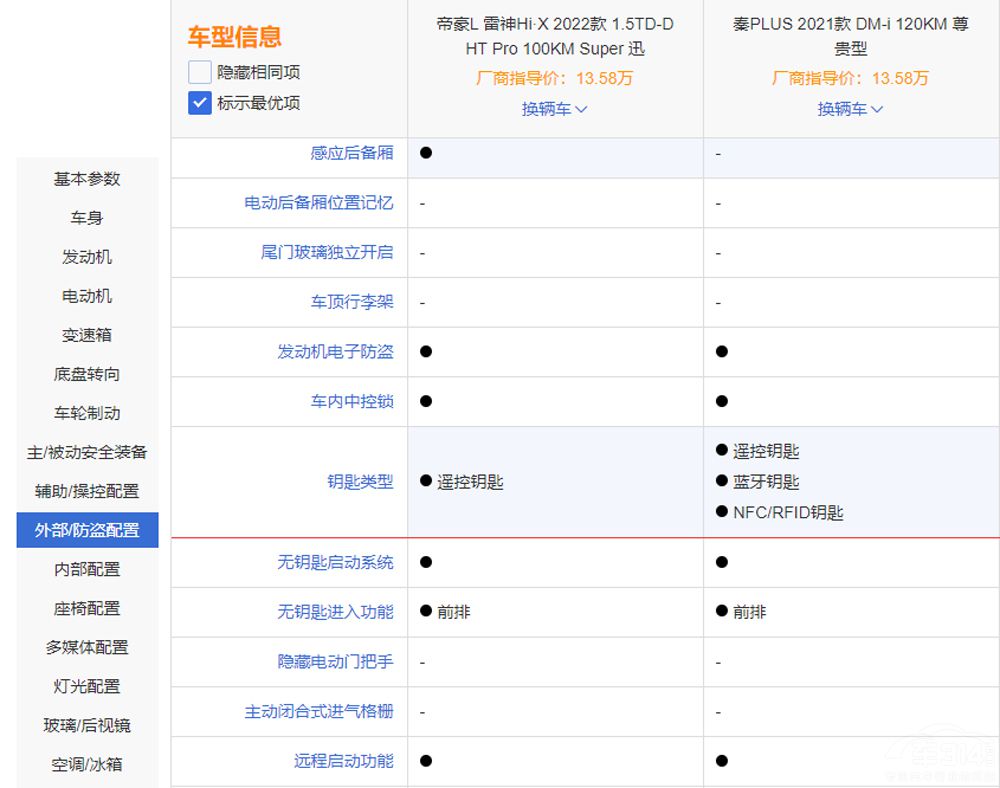Image resolution: width=1000 pixels, height=788 pixels.
Task: Expand 换辆车 dropdown for the 秦PLUS column
Action: [x=848, y=110]
